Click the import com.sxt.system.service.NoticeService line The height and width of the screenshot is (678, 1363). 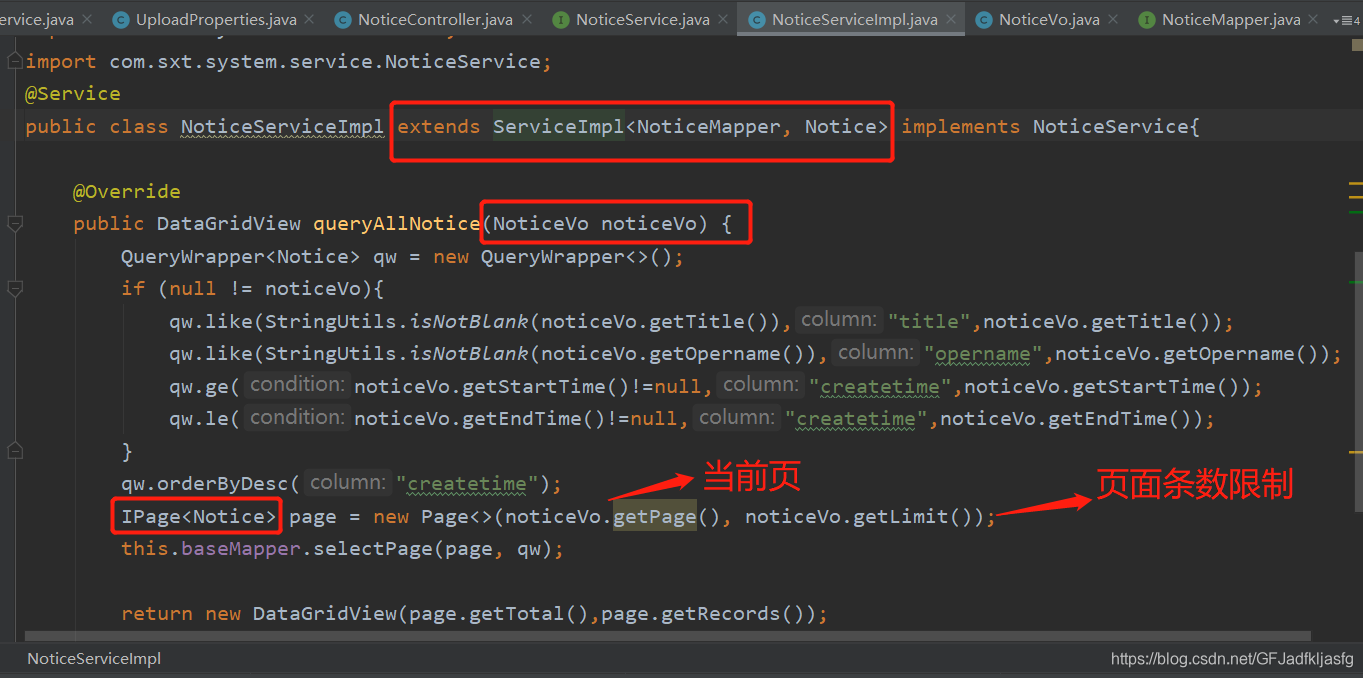click(x=289, y=62)
